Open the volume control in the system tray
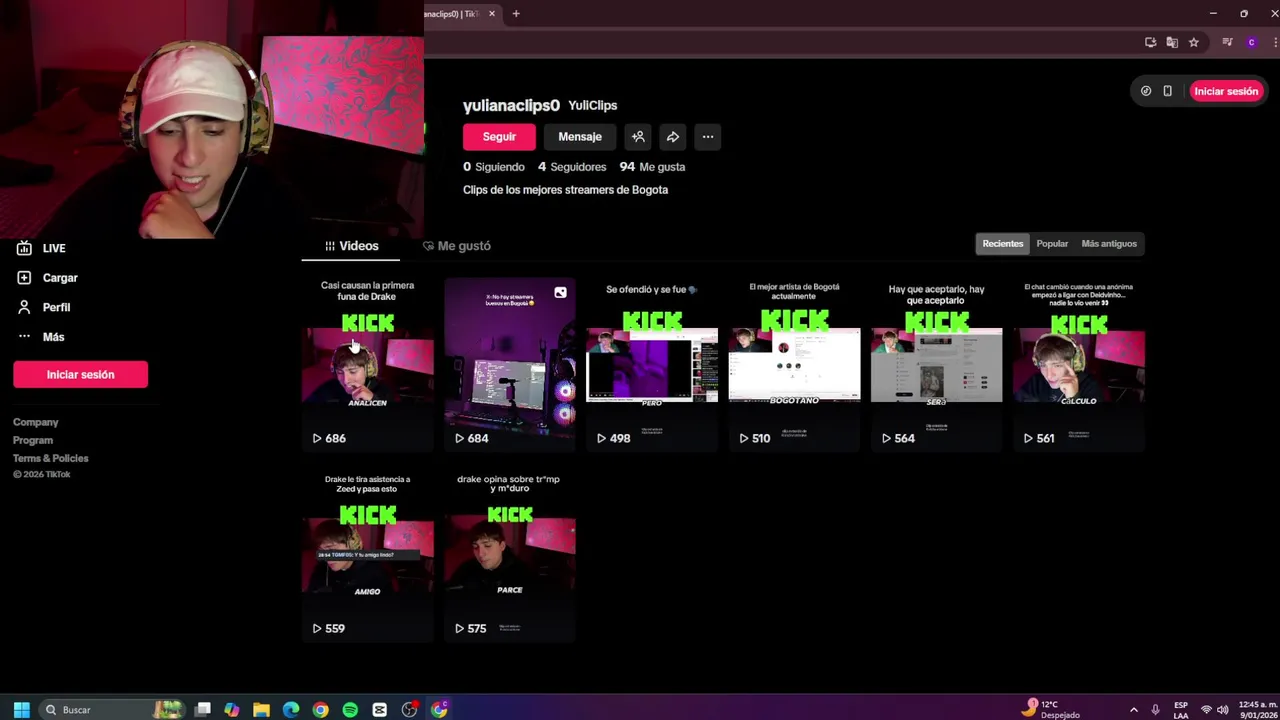Image resolution: width=1280 pixels, height=720 pixels. (1222, 709)
